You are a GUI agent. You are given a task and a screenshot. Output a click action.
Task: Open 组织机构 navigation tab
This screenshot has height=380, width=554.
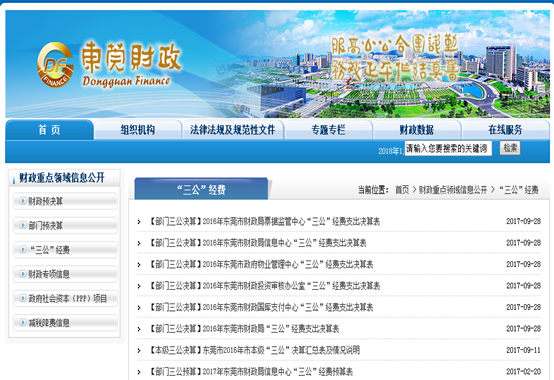tap(138, 130)
